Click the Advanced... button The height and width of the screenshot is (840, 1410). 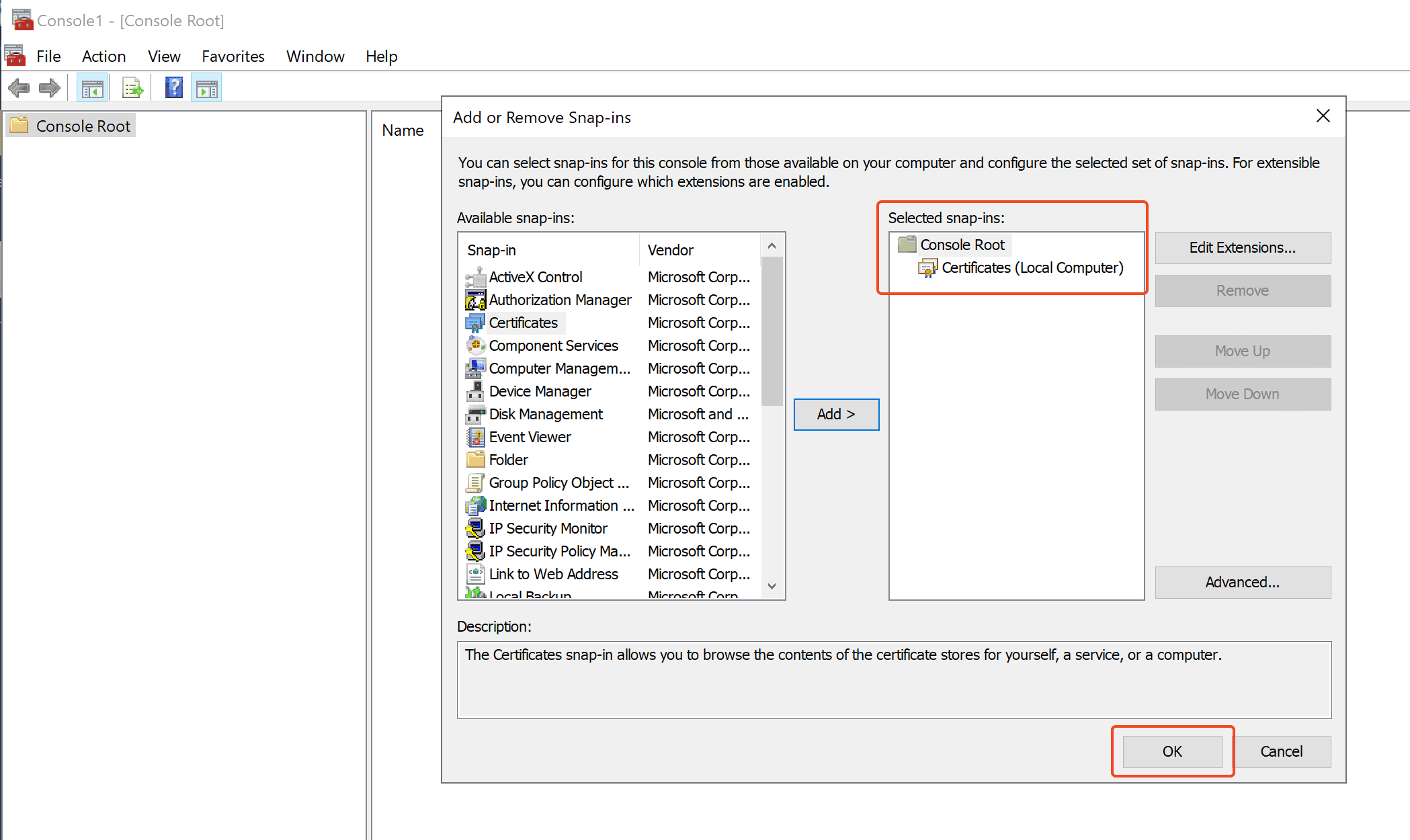(x=1243, y=583)
